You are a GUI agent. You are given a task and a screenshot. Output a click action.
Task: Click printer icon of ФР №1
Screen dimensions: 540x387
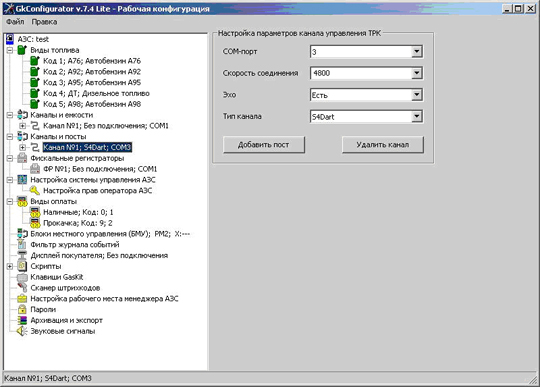pos(35,169)
